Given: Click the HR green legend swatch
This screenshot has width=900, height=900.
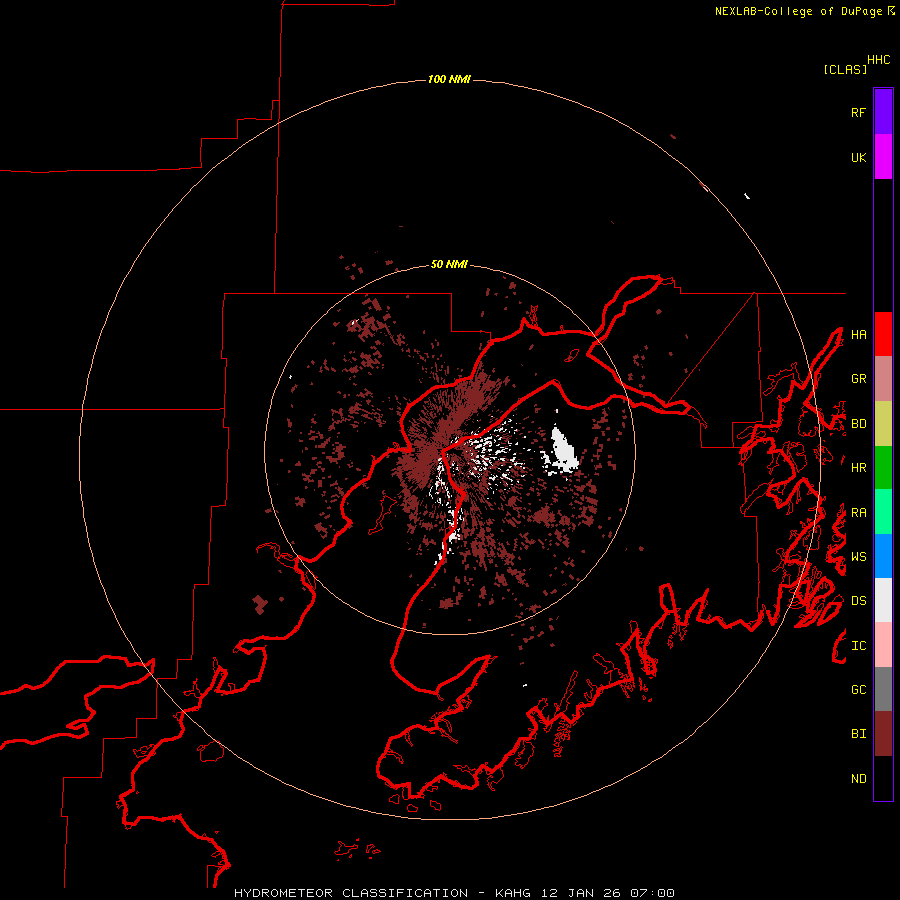Looking at the screenshot, I should (883, 468).
